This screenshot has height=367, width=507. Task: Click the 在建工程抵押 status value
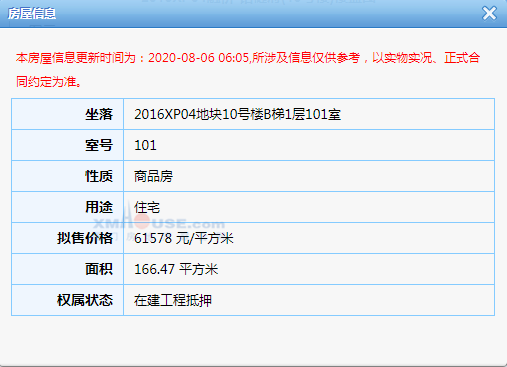173,300
